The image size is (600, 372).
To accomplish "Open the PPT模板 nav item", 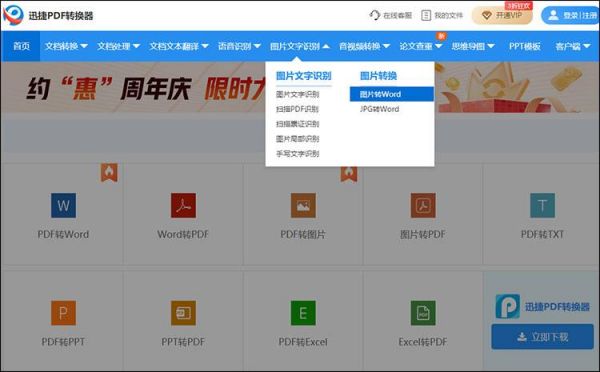I will pyautogui.click(x=525, y=46).
